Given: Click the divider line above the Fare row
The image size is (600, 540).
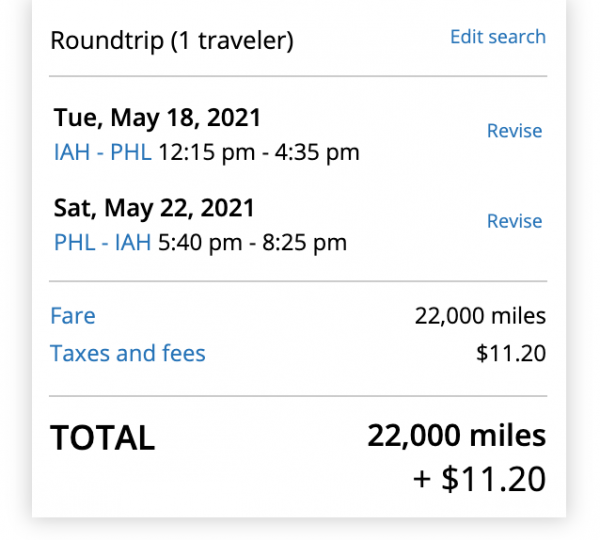Looking at the screenshot, I should (x=298, y=281).
